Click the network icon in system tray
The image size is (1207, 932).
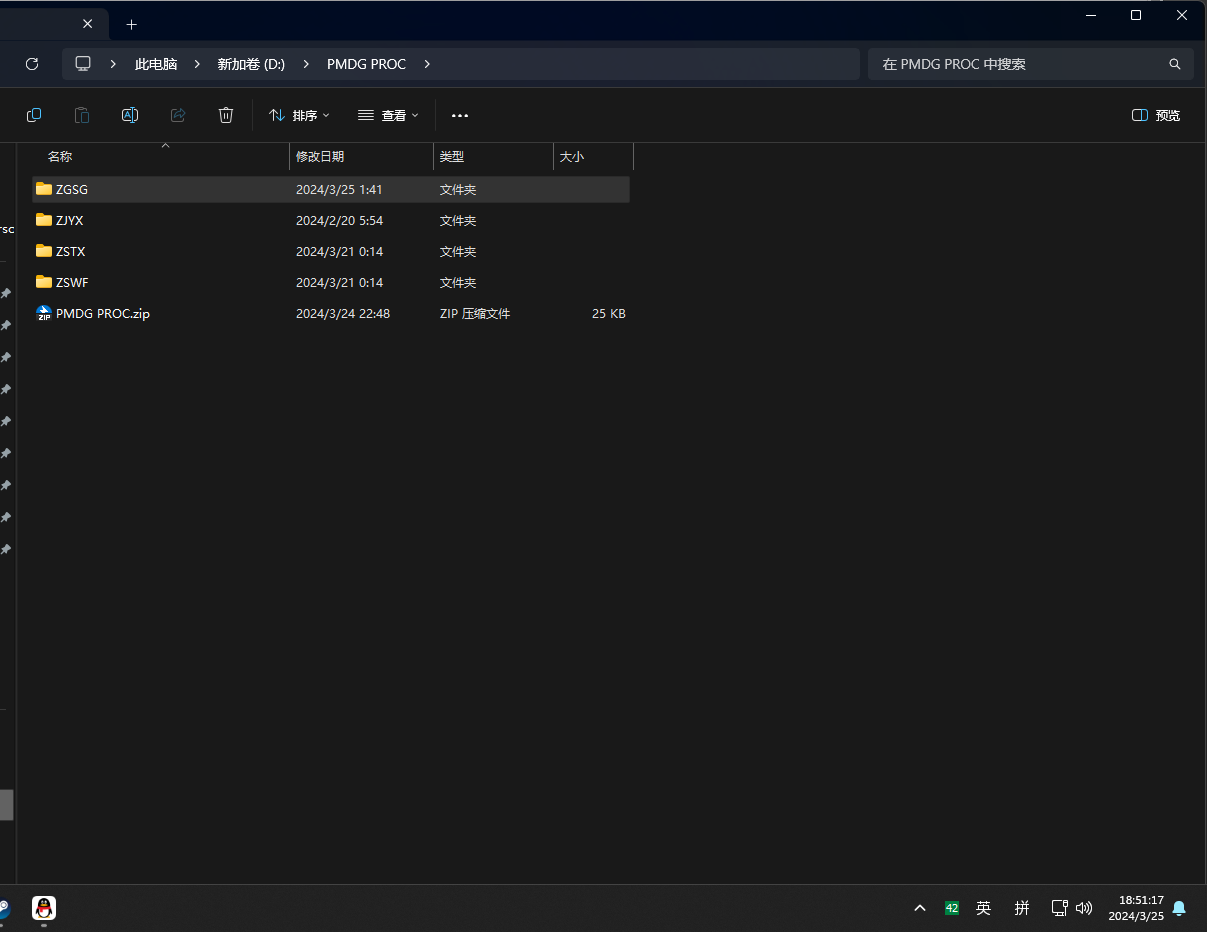click(x=1059, y=908)
